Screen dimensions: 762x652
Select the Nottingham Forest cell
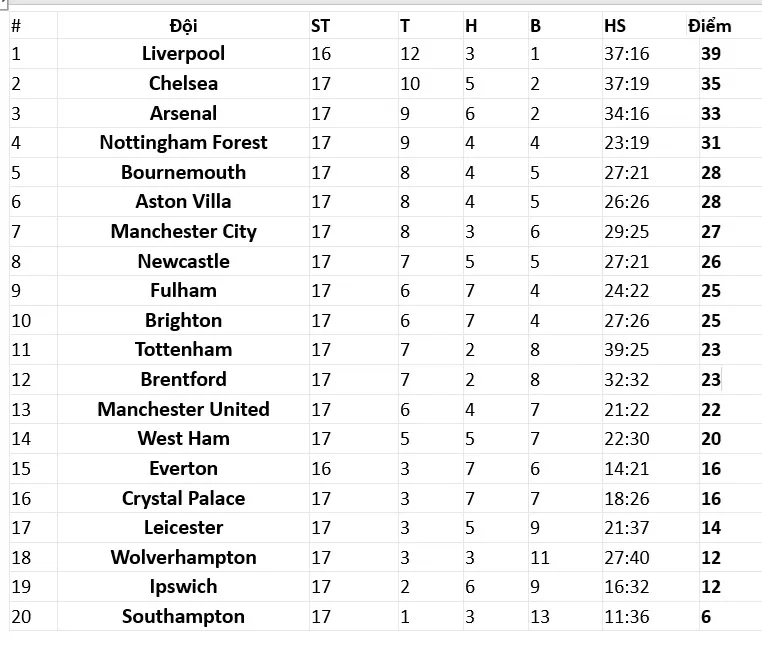tap(183, 143)
